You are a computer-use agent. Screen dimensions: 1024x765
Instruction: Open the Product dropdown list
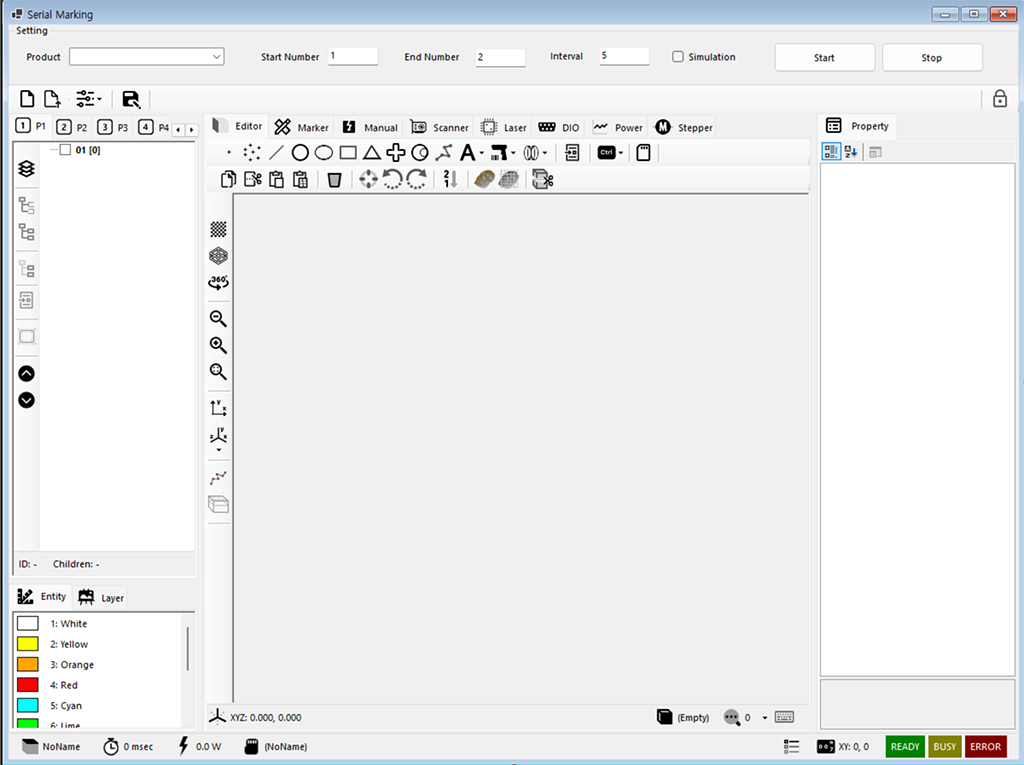pyautogui.click(x=217, y=57)
